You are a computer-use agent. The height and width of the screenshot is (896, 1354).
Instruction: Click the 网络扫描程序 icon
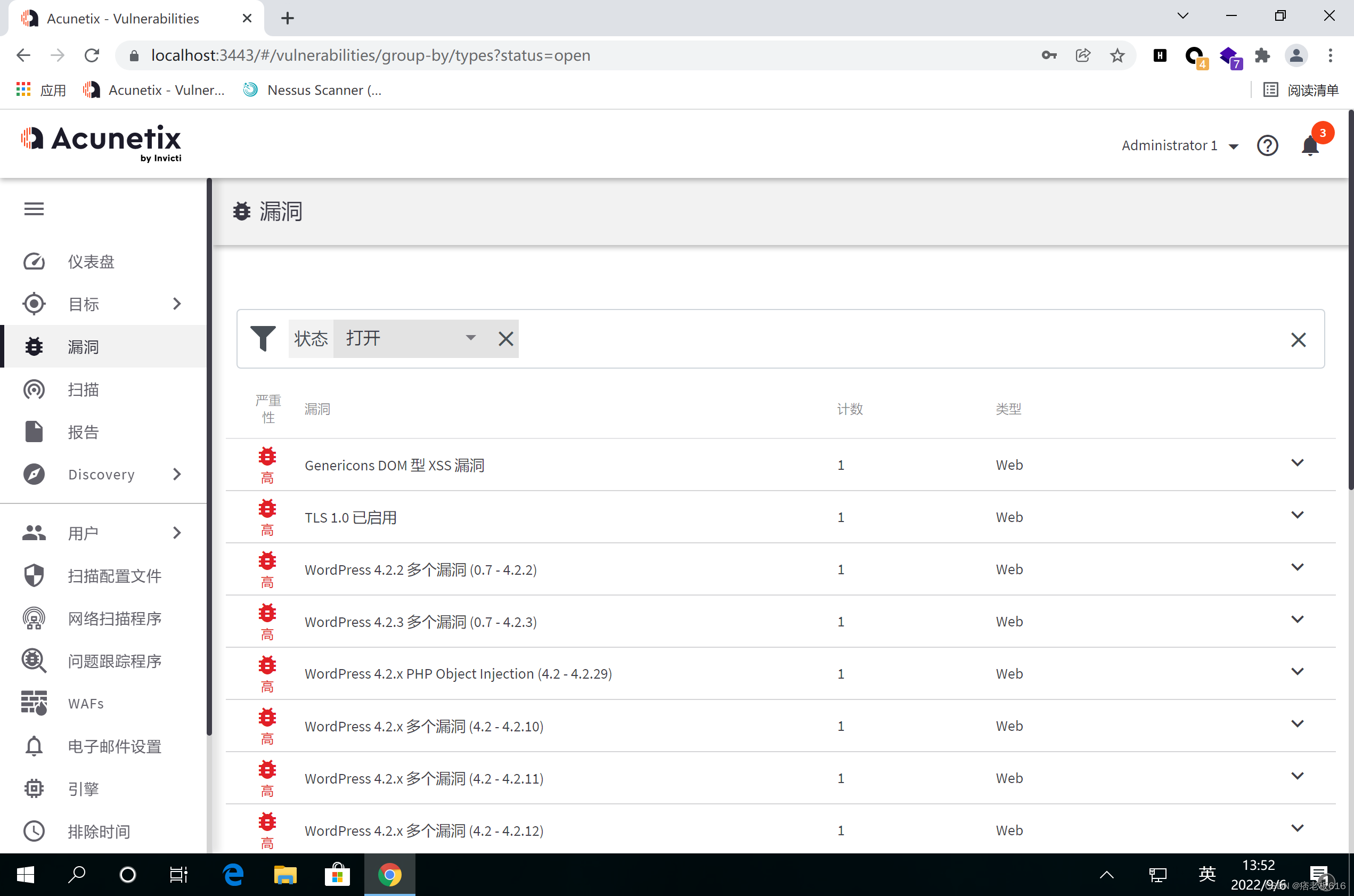34,618
